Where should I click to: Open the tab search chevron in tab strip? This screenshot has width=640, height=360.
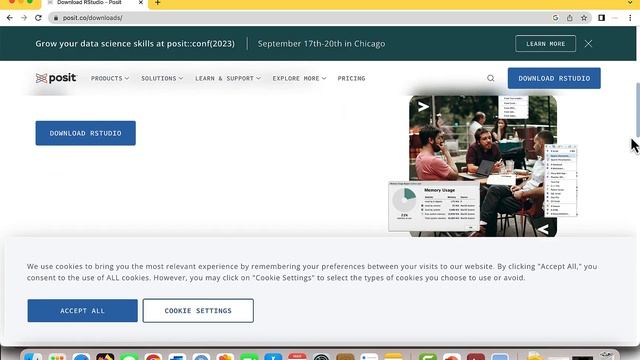630,3
